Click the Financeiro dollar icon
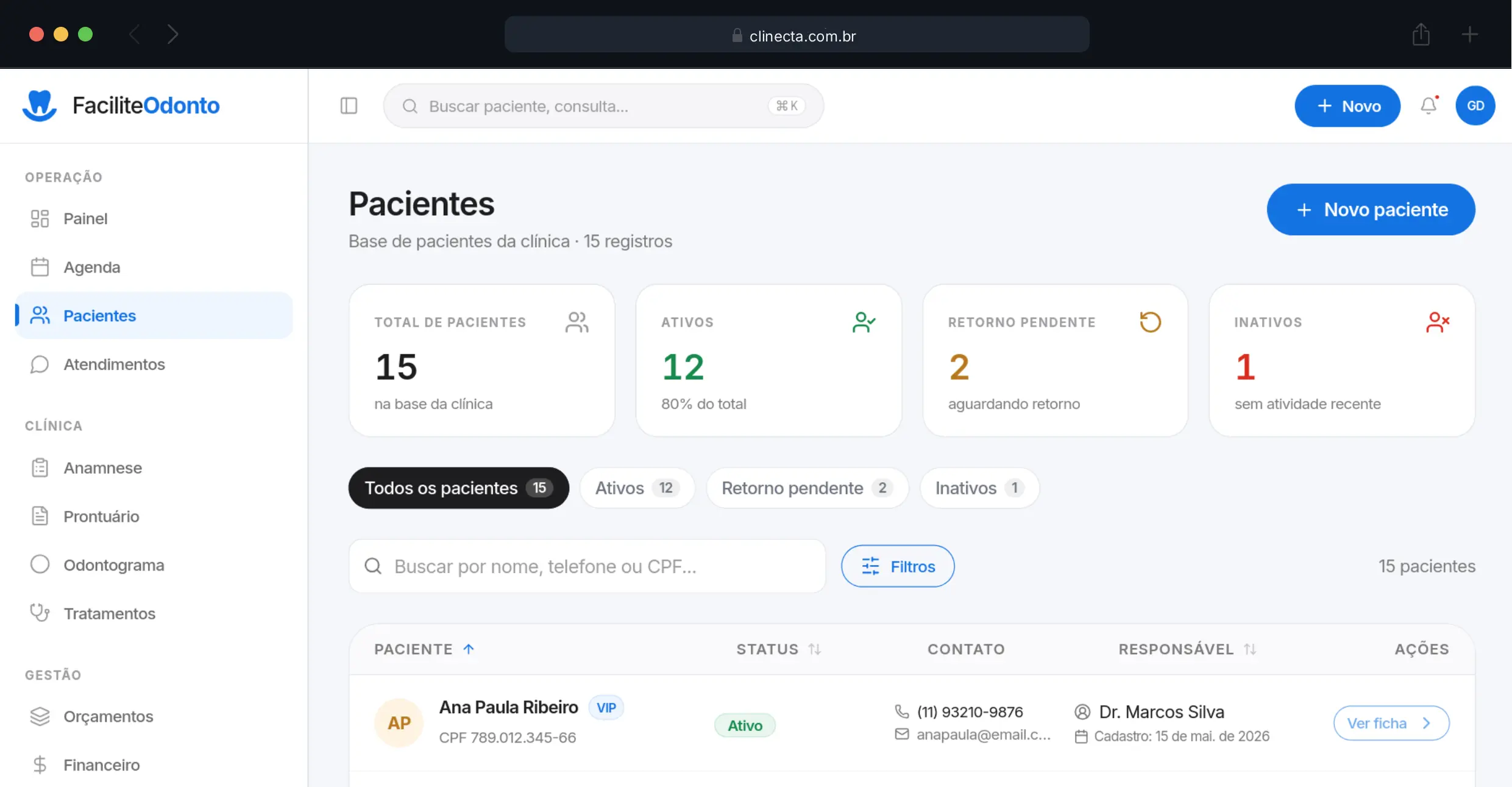Screen dimensions: 1512x787 click(x=40, y=764)
